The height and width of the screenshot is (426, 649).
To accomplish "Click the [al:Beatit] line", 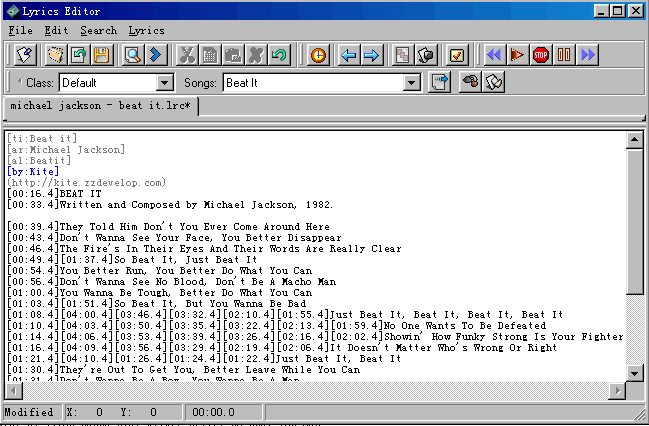I will (x=39, y=160).
